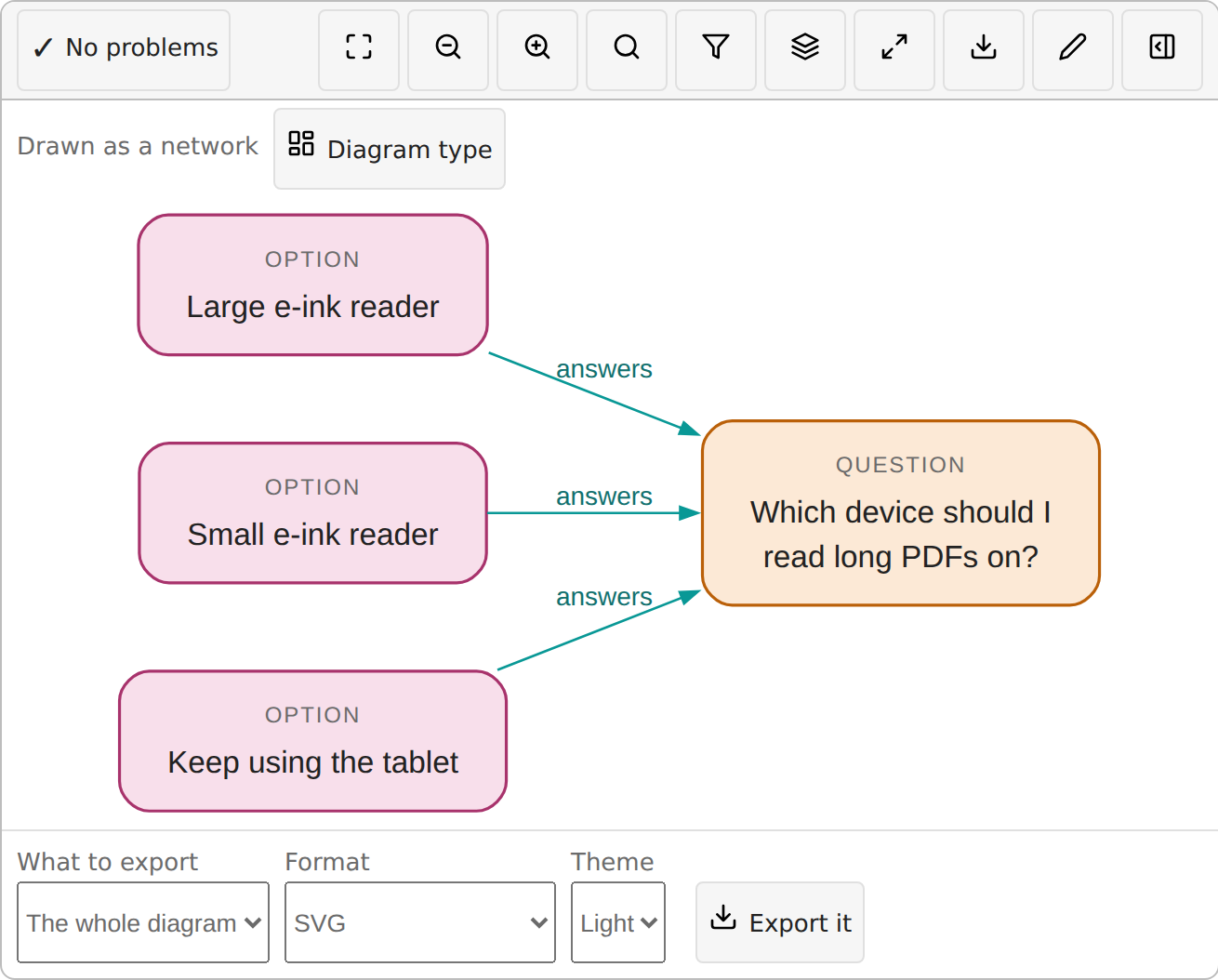Select the Keep using the tablet node
The height and width of the screenshot is (980, 1218).
tap(312, 741)
